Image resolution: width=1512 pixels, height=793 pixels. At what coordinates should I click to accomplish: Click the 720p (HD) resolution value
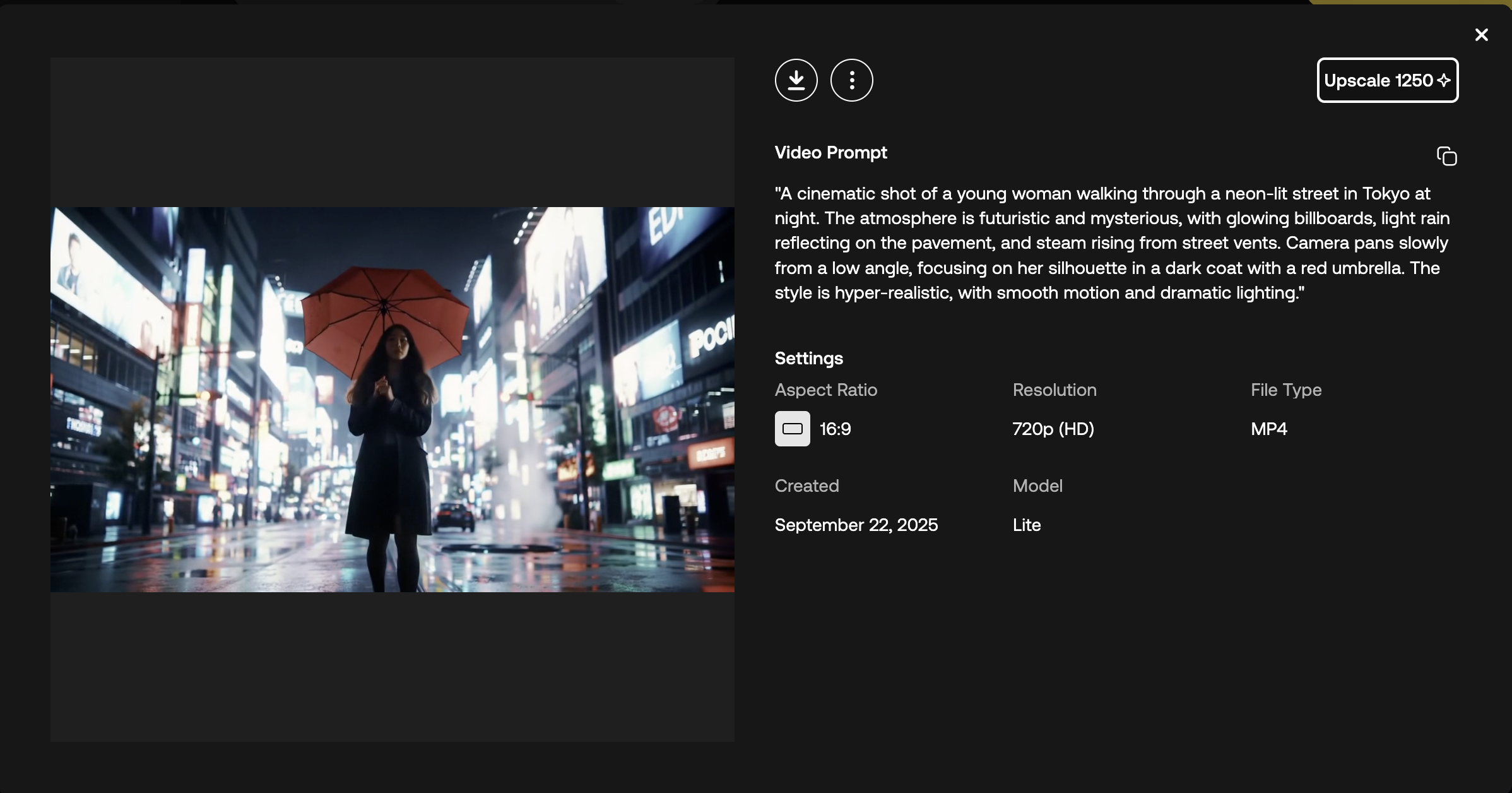point(1053,429)
